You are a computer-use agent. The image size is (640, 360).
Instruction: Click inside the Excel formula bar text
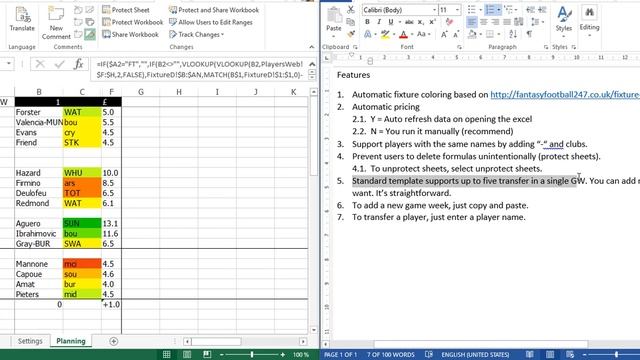200,69
